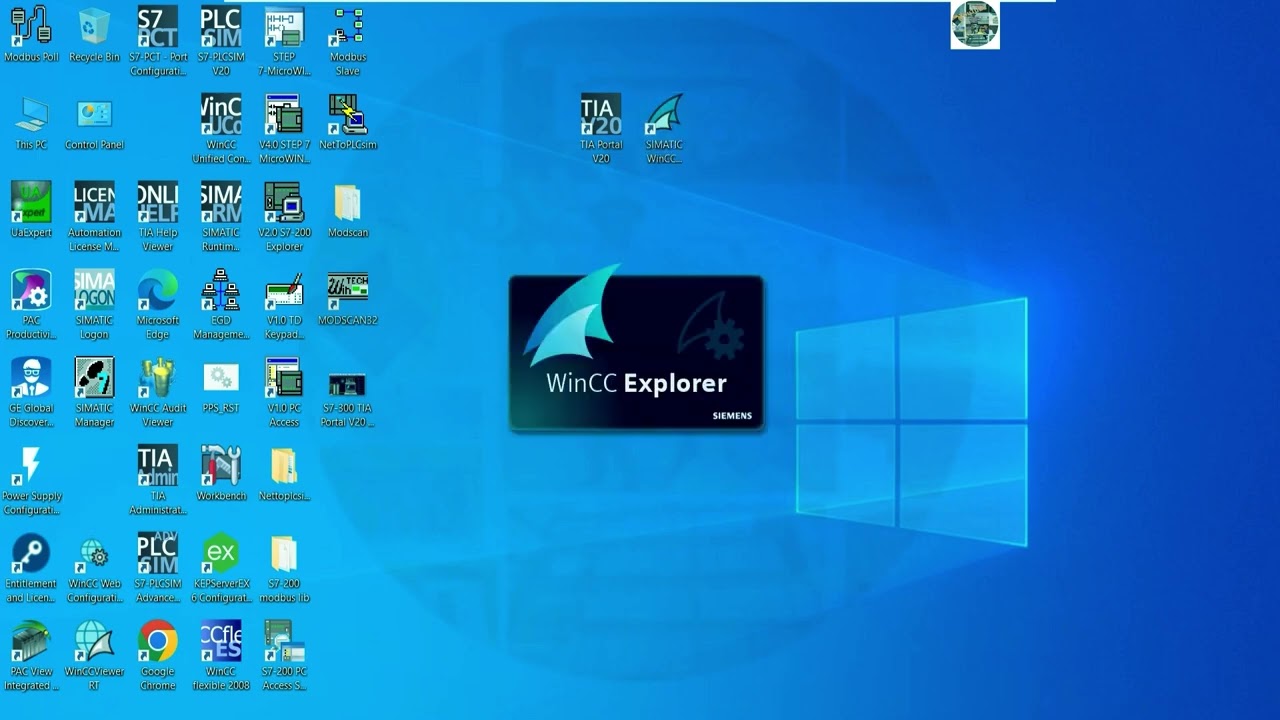This screenshot has width=1280, height=720.
Task: Open TIA Administrator shortcut
Action: (158, 481)
